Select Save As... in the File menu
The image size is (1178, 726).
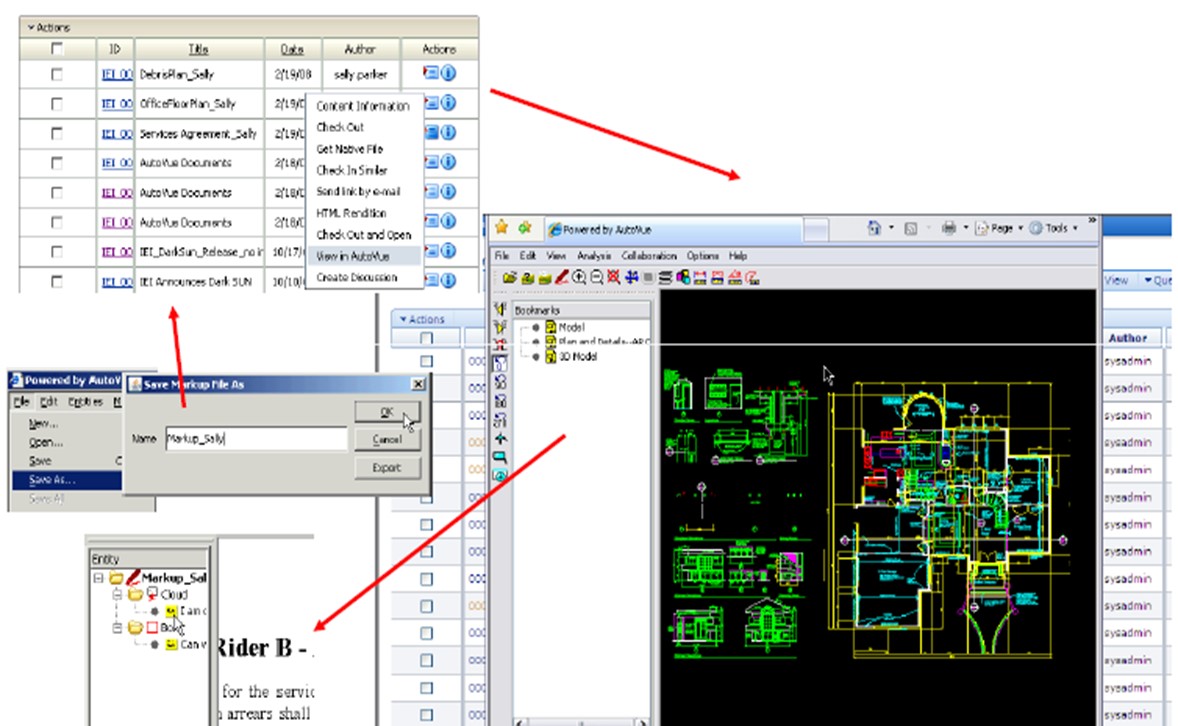click(67, 479)
